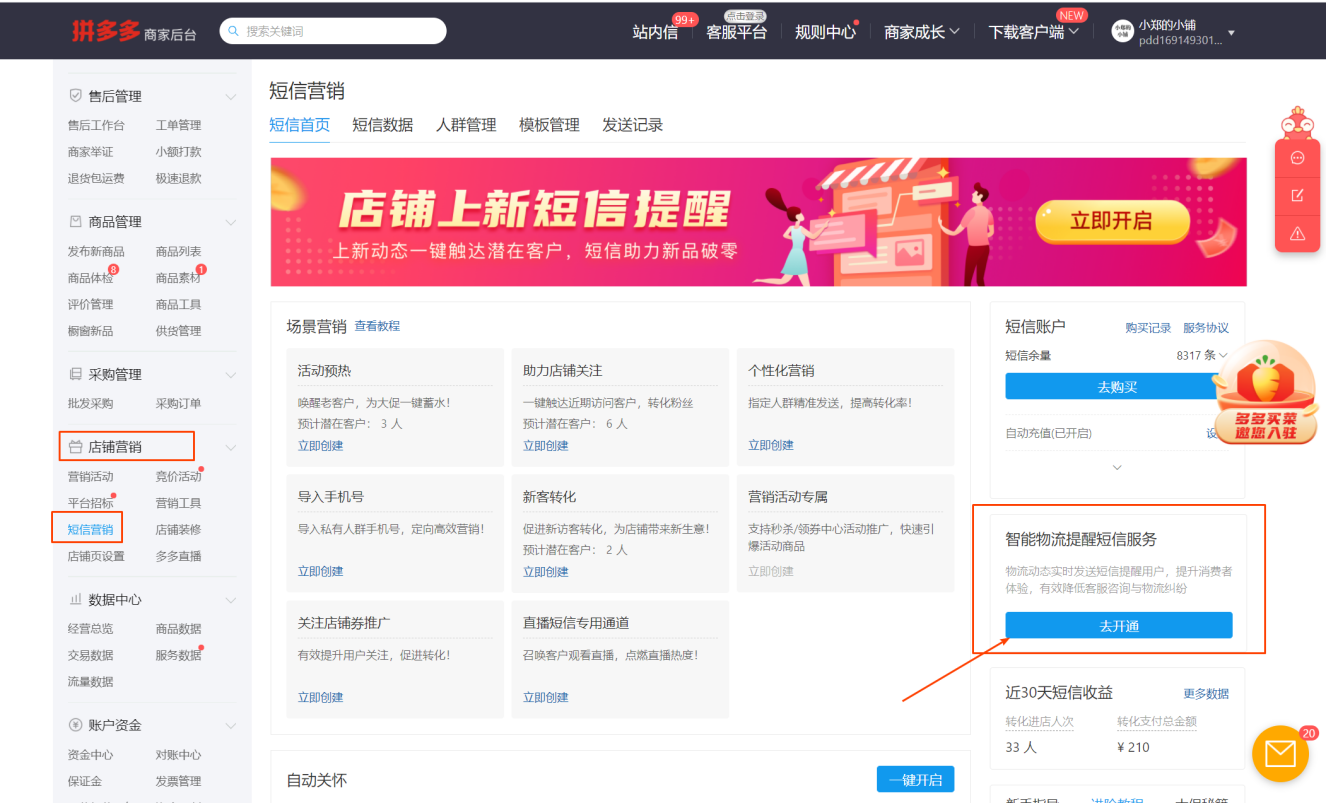The height and width of the screenshot is (803, 1326).
Task: Open the 下载客户端 dropdown
Action: tap(1034, 32)
